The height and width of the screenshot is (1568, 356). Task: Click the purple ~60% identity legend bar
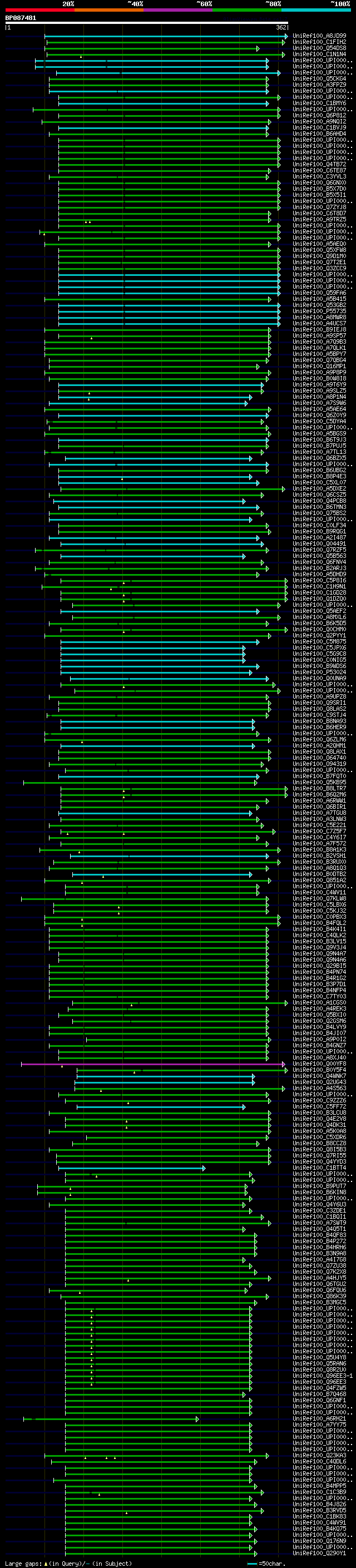pyautogui.click(x=177, y=10)
